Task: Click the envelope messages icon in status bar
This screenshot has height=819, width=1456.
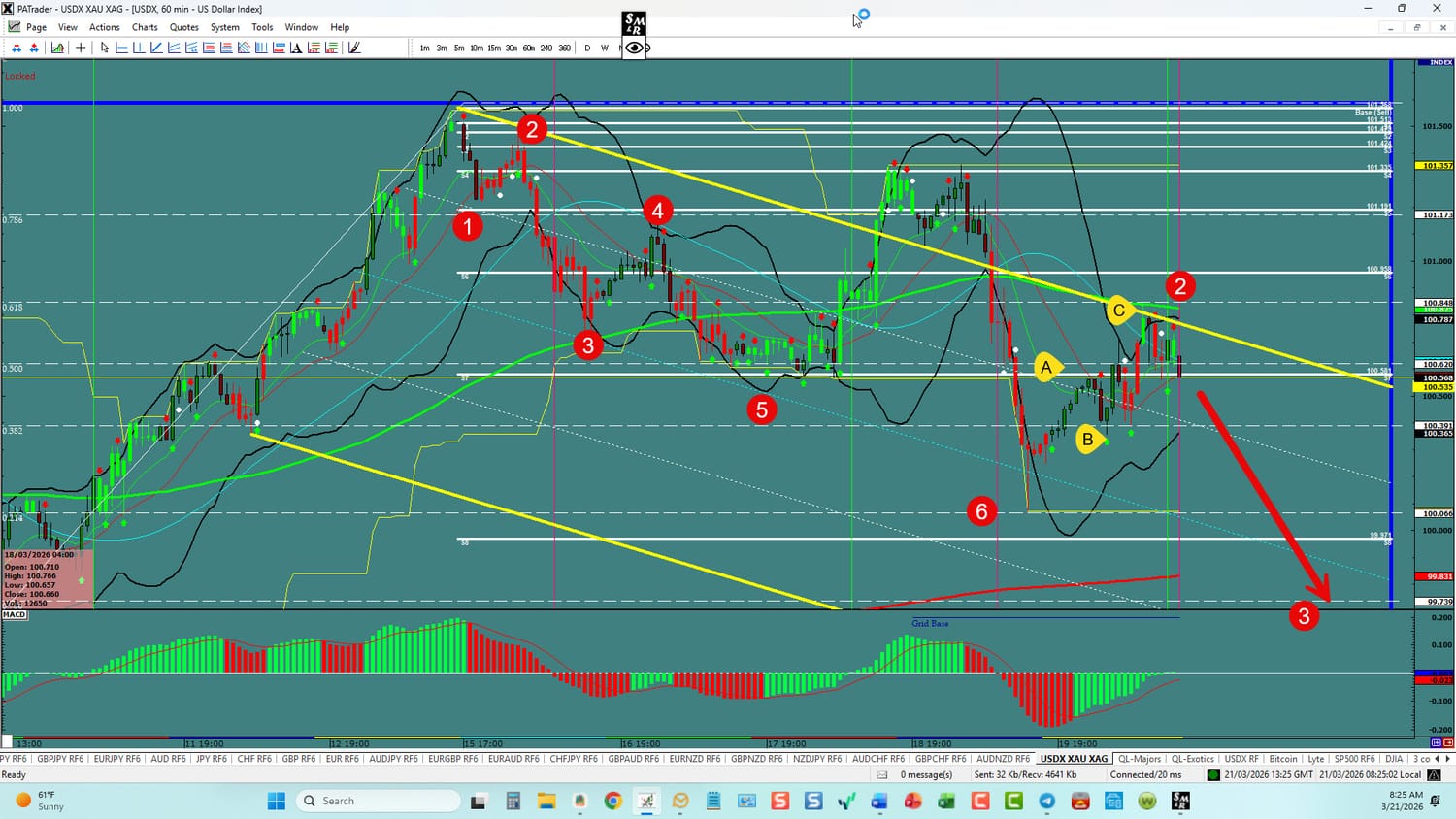Action: pos(882,775)
